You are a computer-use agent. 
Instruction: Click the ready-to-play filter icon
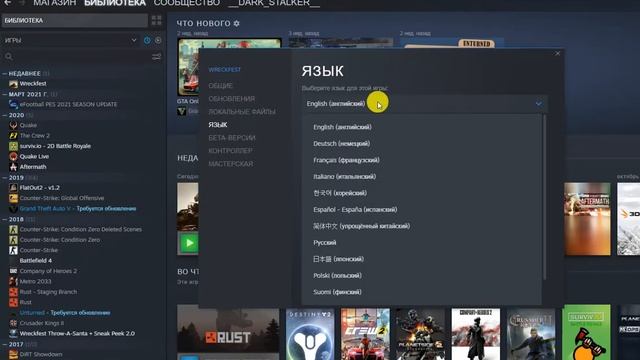tap(158, 40)
